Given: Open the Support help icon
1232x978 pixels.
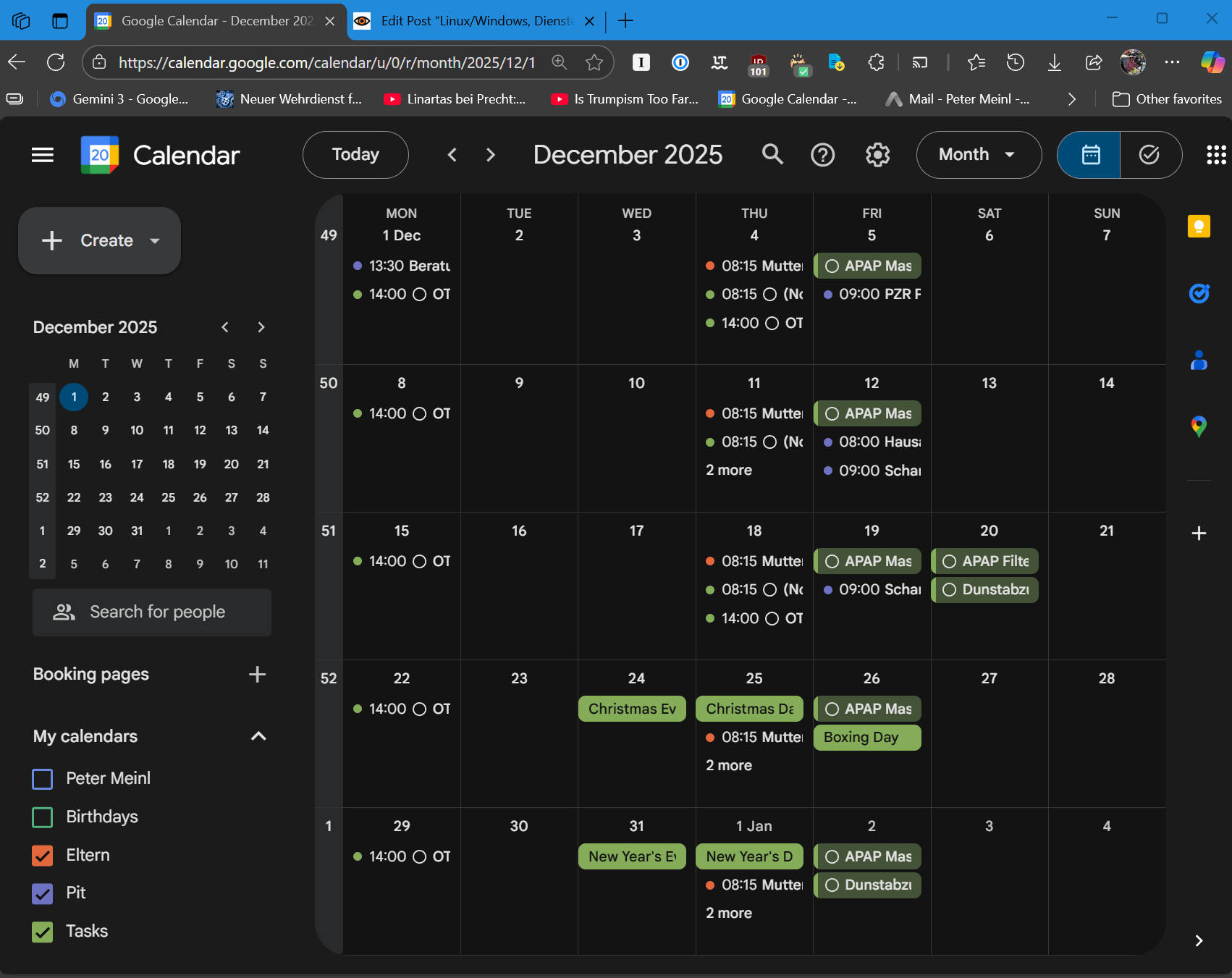Looking at the screenshot, I should [x=823, y=155].
